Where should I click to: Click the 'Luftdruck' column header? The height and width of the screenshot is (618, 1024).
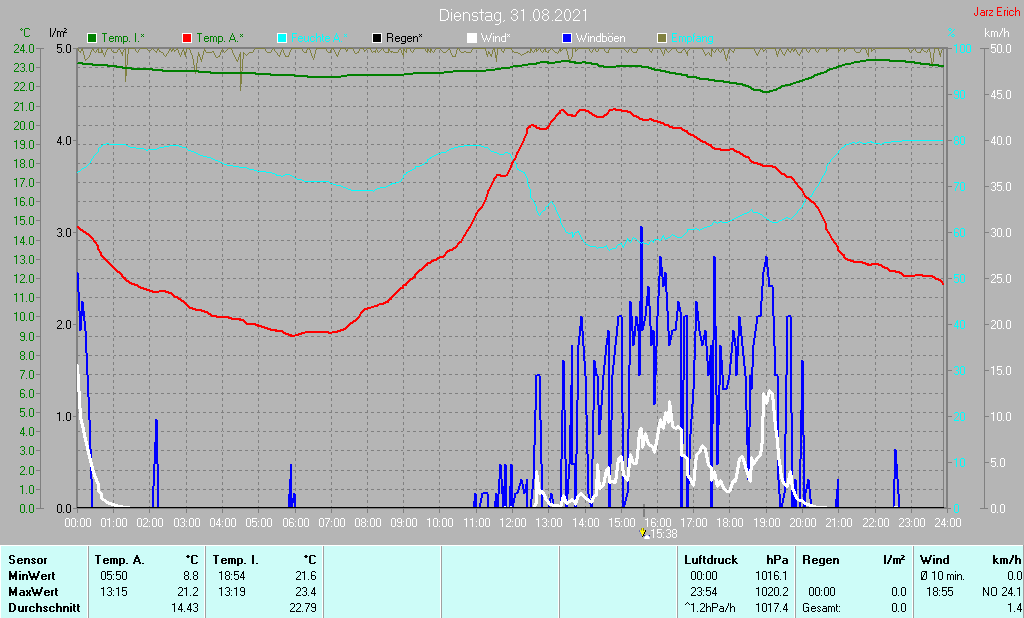(x=711, y=561)
